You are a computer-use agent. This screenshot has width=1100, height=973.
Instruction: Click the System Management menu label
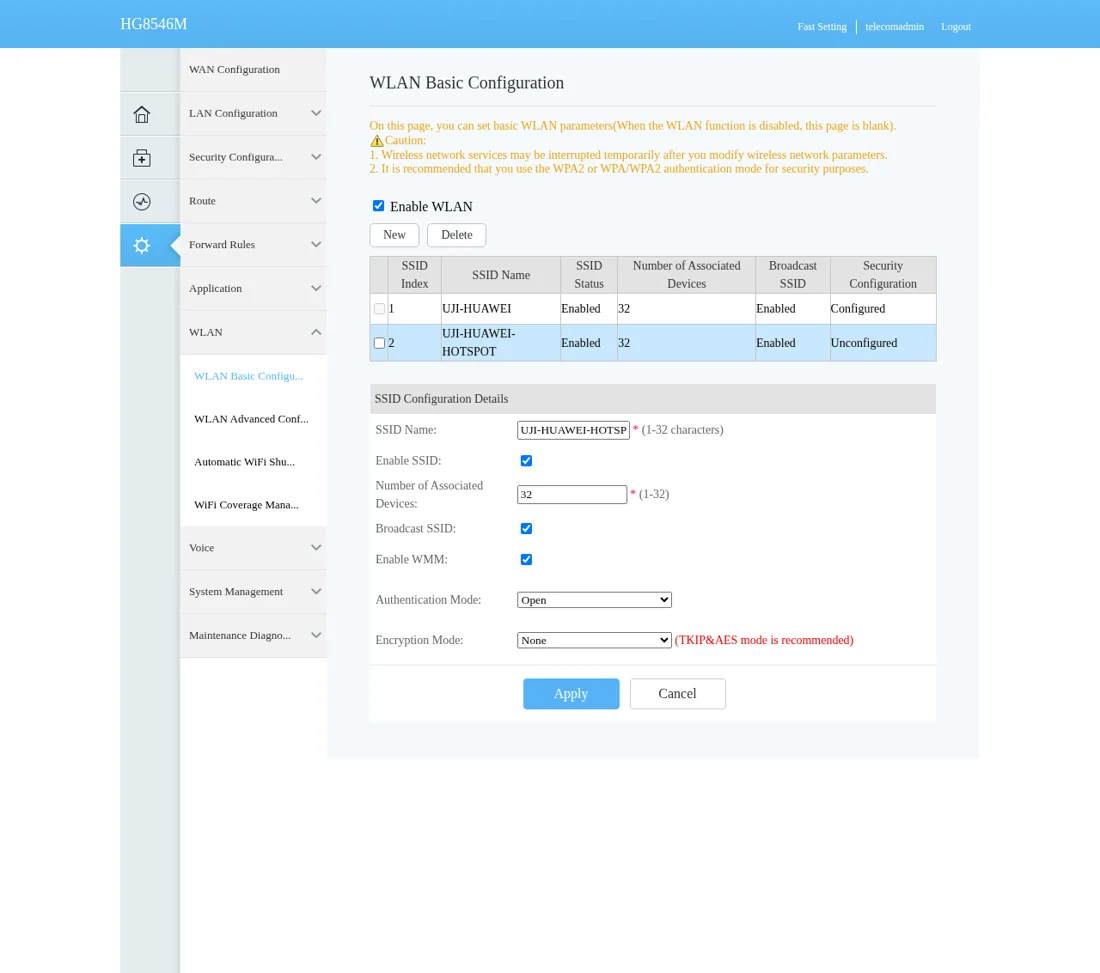coord(236,591)
